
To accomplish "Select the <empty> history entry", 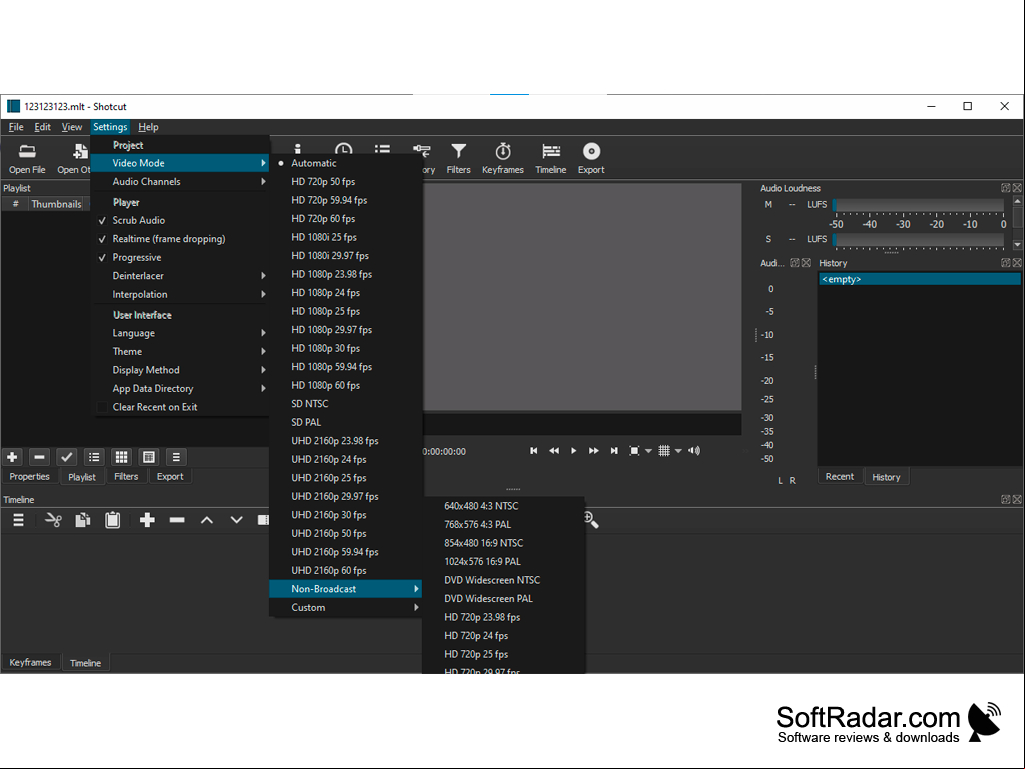I will click(x=919, y=279).
